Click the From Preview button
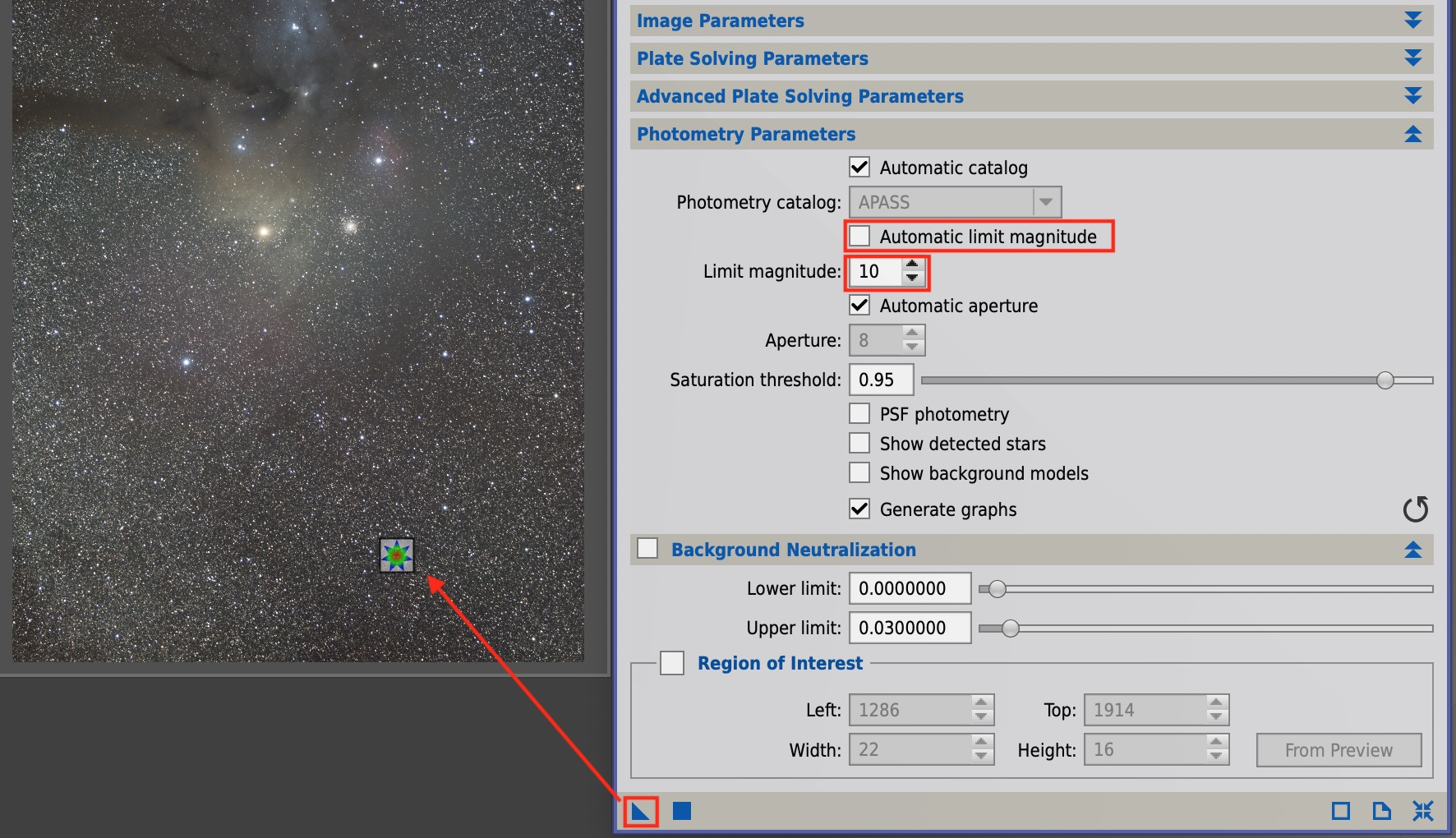The height and width of the screenshot is (838, 1456). click(x=1339, y=750)
